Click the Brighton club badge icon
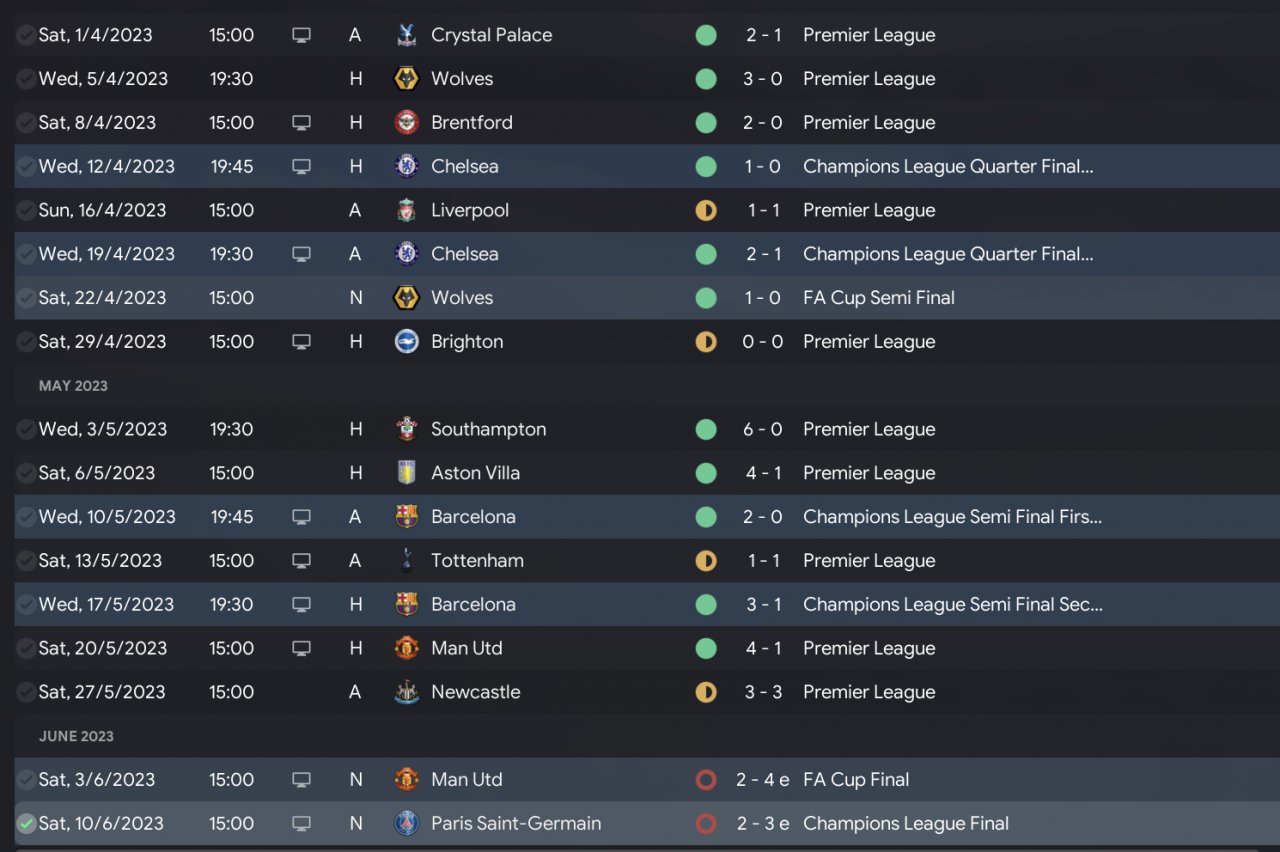1280x852 pixels. click(406, 342)
